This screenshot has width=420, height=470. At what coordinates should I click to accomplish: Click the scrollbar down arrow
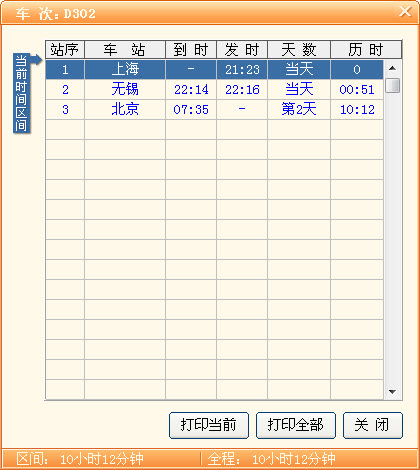(393, 392)
